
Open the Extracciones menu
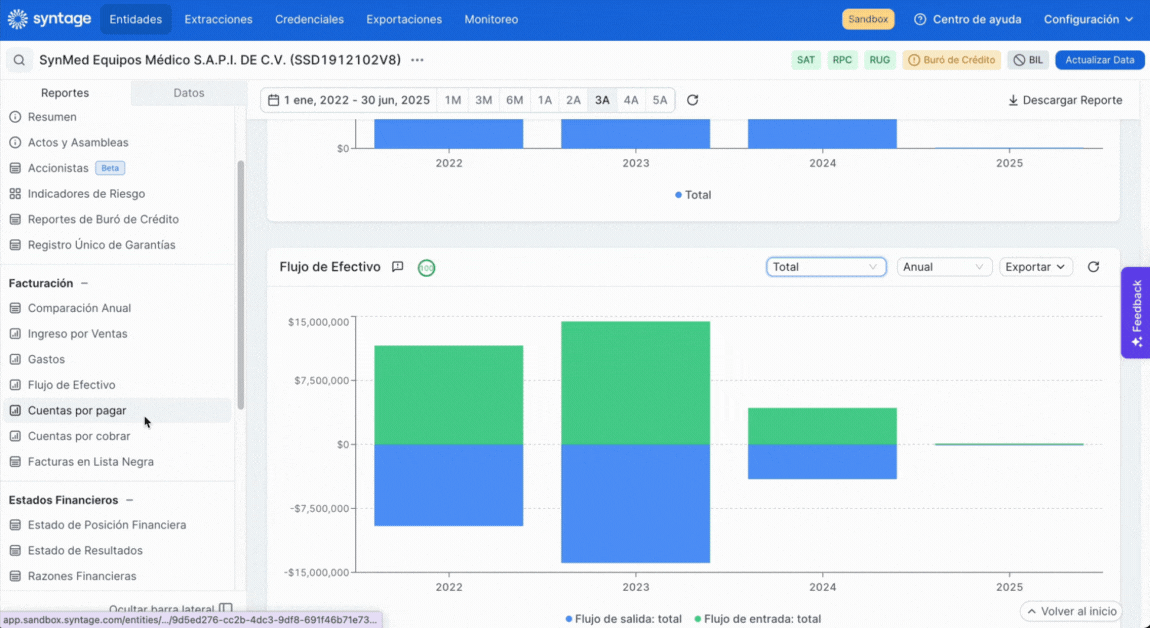coord(219,19)
